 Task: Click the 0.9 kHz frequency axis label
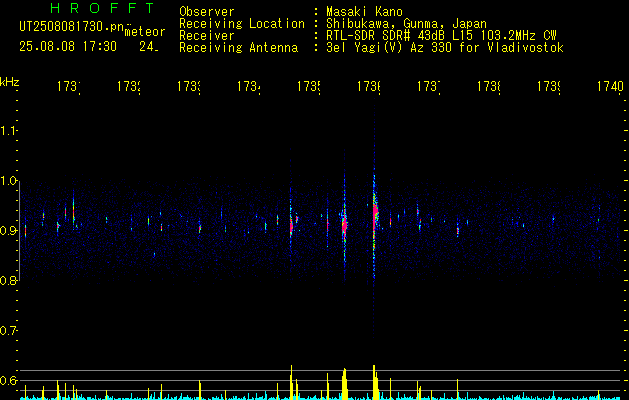tap(8, 230)
